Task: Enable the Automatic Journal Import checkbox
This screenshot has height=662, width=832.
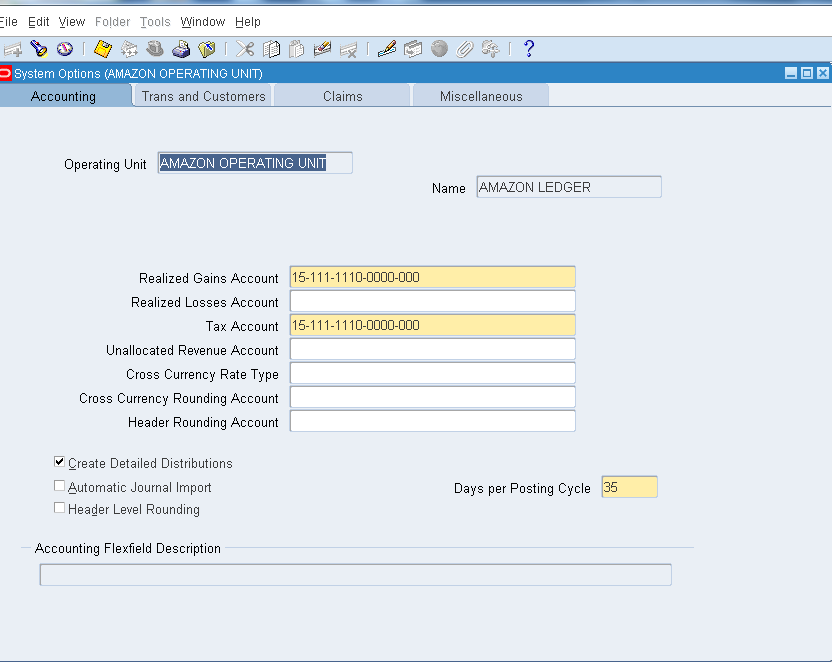Action: pyautogui.click(x=60, y=486)
